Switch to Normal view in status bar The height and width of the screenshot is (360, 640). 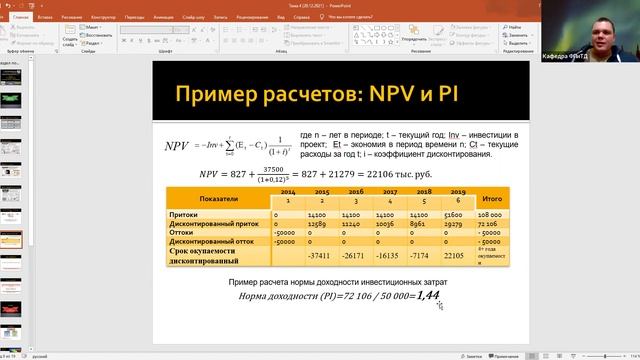pos(531,356)
